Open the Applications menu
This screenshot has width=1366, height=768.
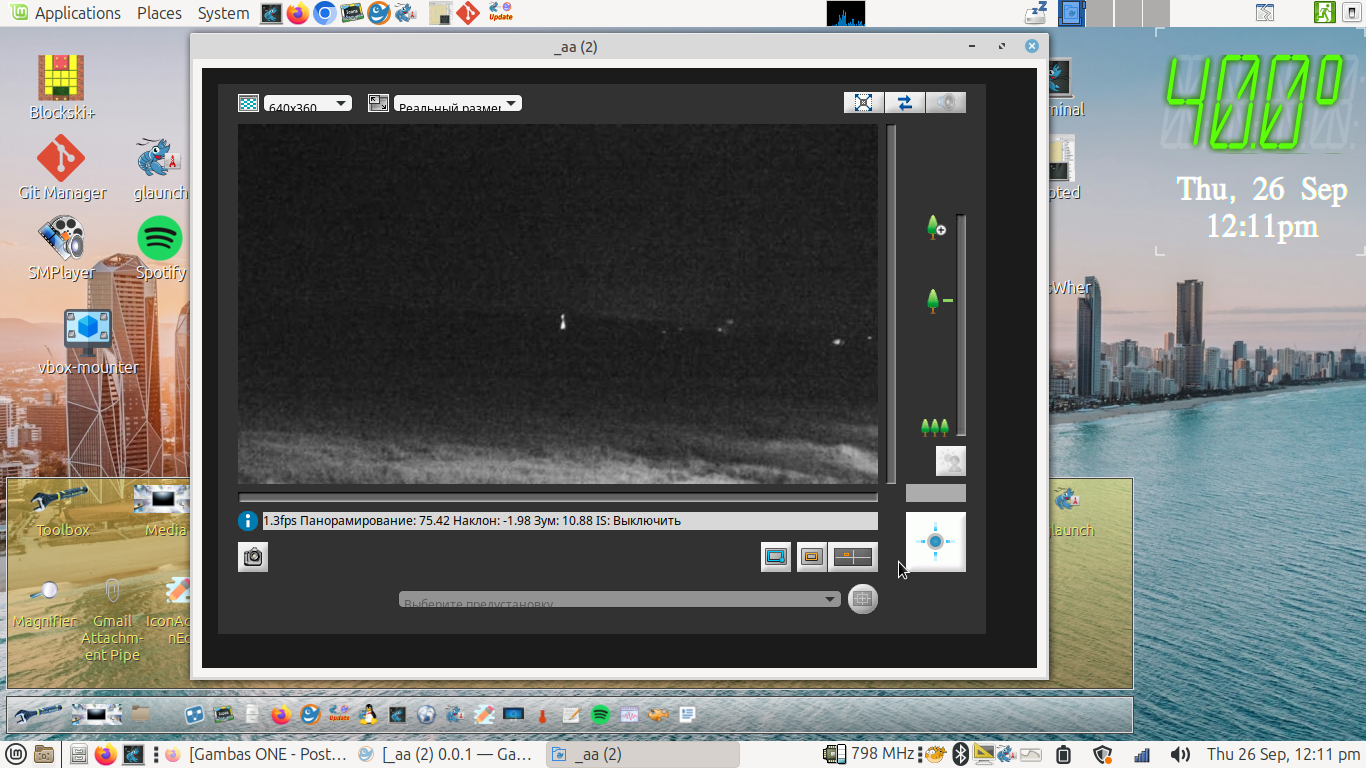pyautogui.click(x=66, y=13)
